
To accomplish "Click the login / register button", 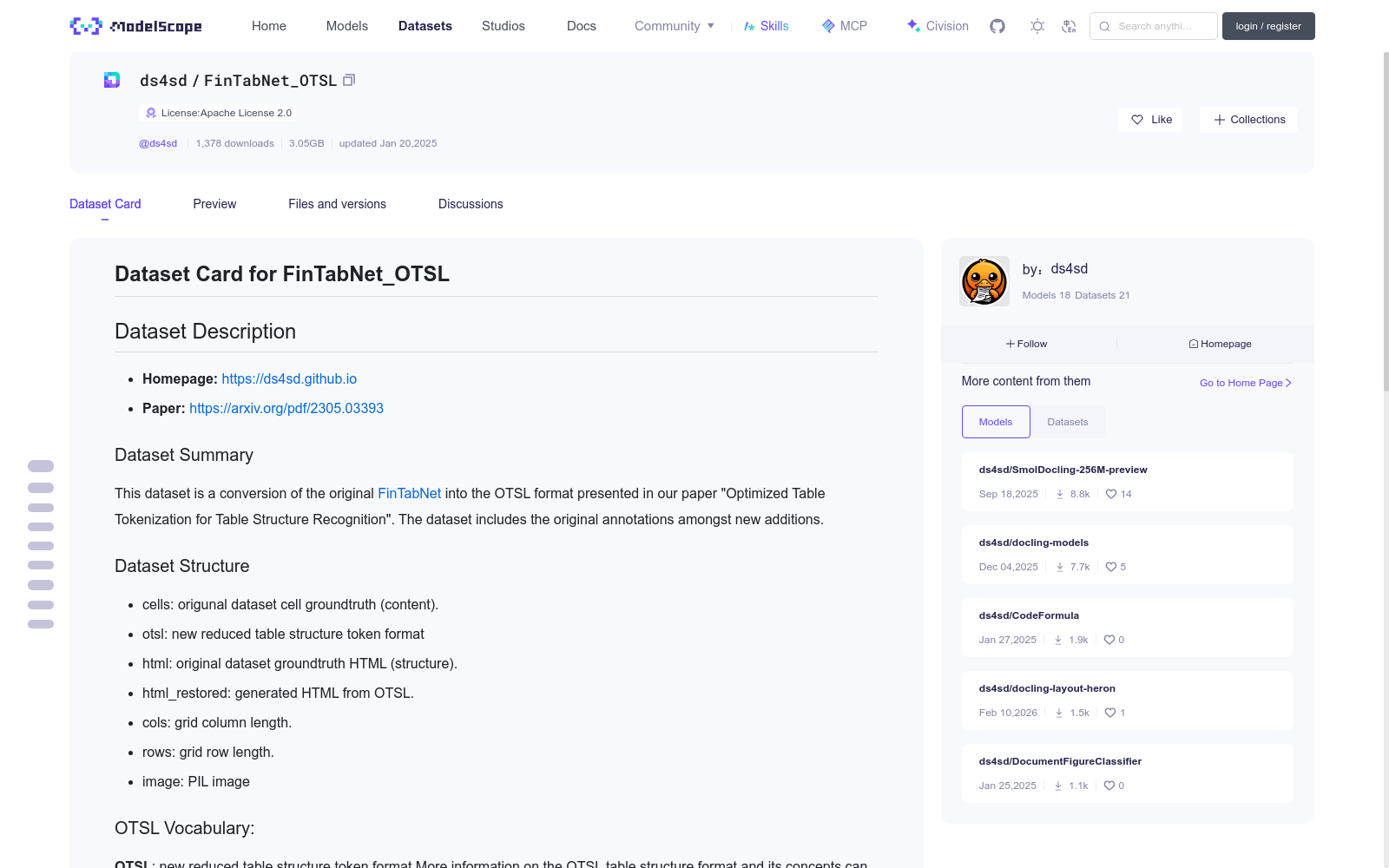I will click(1268, 26).
